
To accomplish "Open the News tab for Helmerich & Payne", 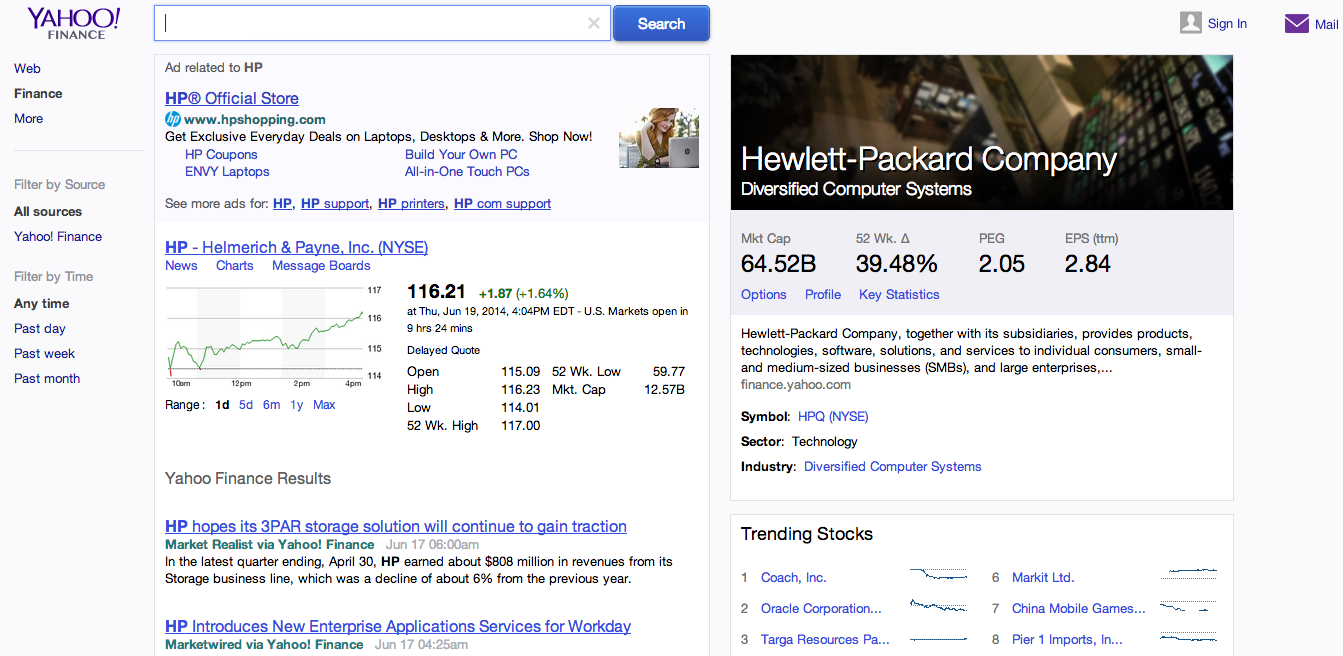I will [181, 265].
